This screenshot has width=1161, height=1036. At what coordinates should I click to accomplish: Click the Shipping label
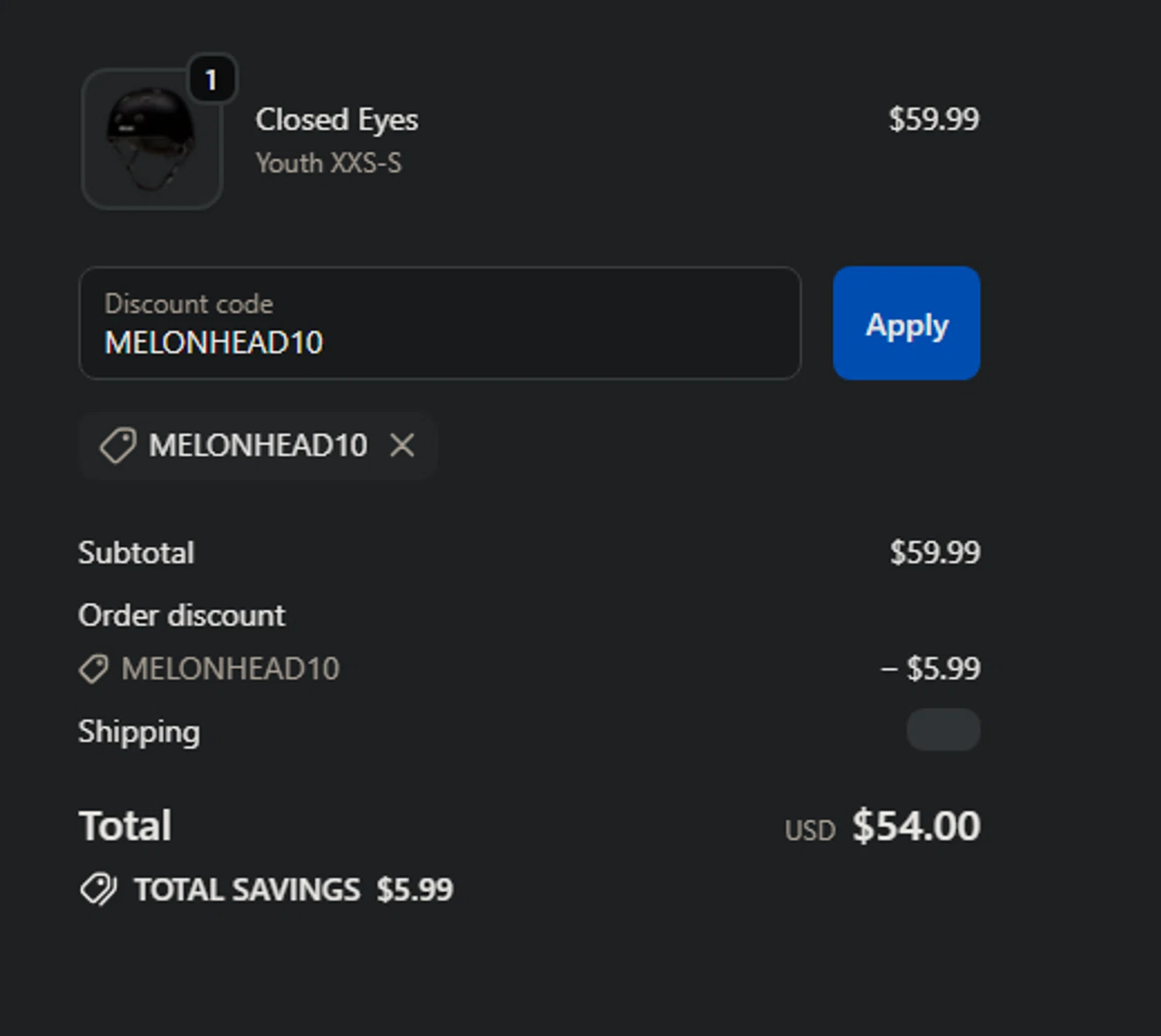pos(139,732)
